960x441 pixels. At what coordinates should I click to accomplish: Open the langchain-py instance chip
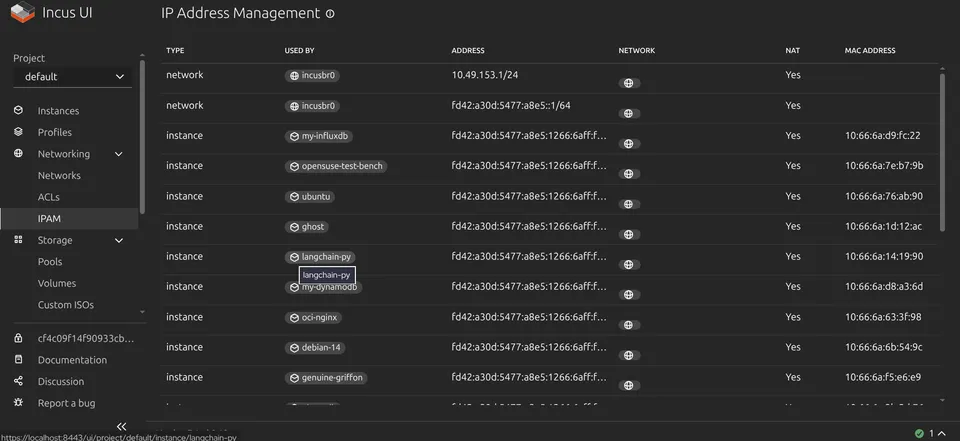[x=320, y=257]
